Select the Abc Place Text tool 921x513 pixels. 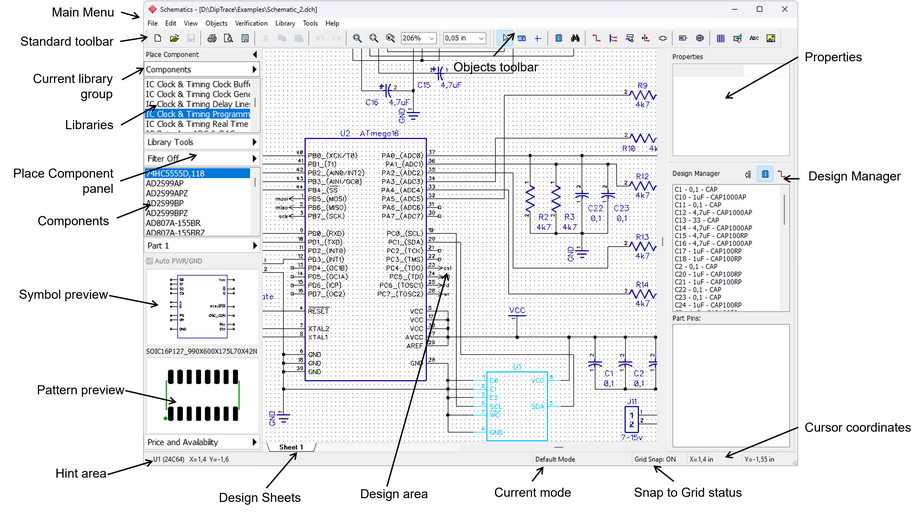click(x=754, y=38)
